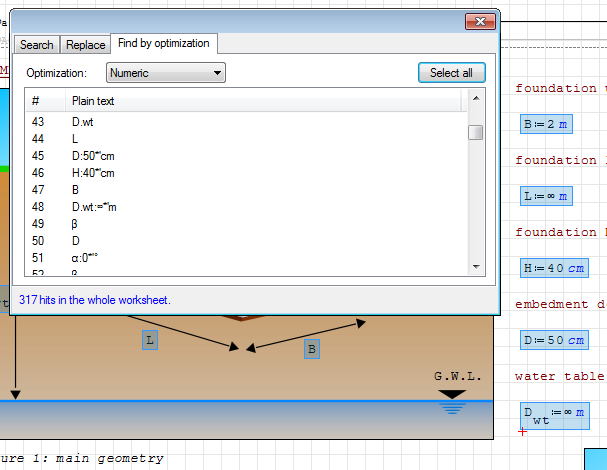Select the highlighted L label in figure

(150, 340)
